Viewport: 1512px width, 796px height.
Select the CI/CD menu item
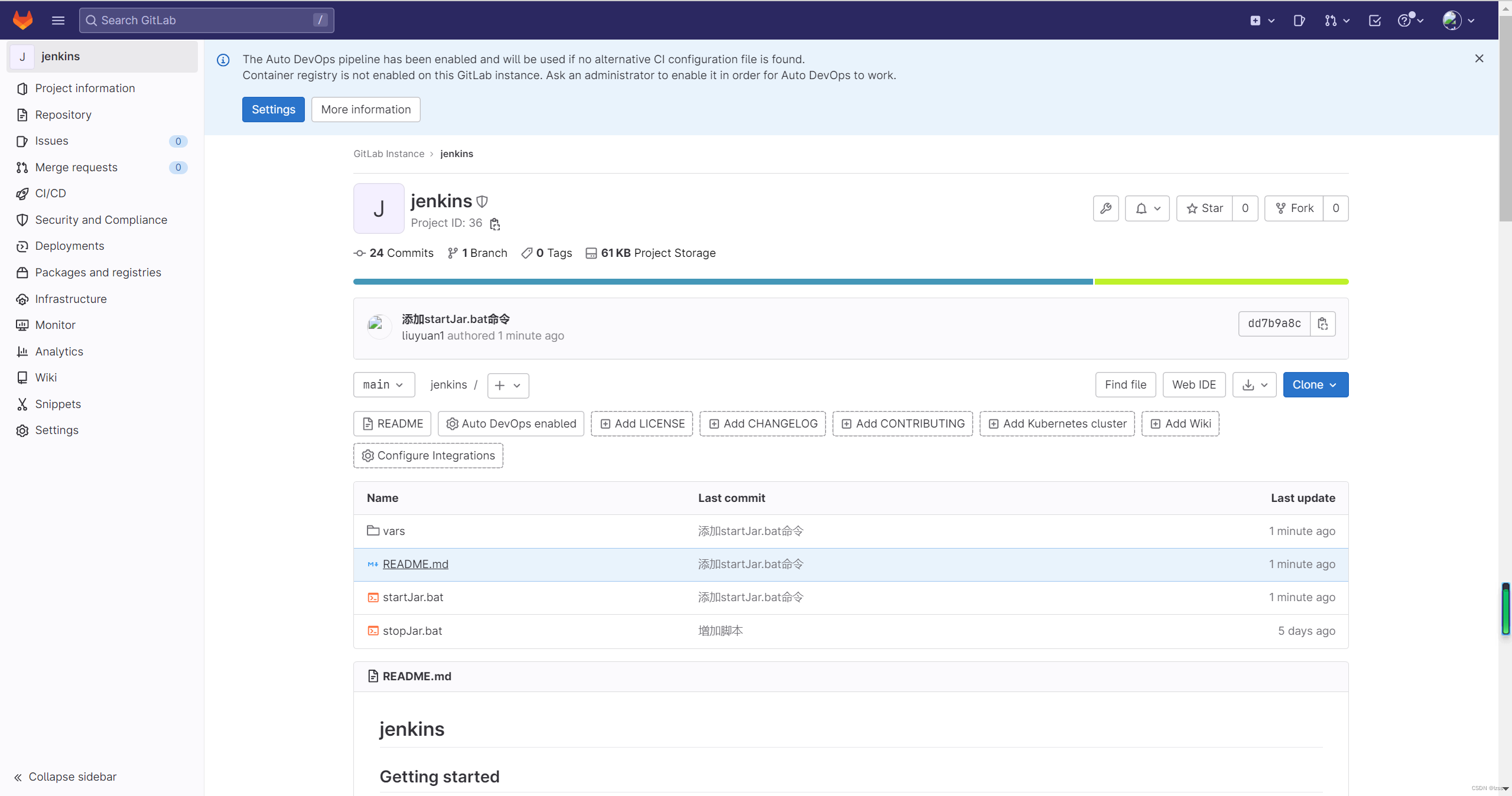pos(50,193)
